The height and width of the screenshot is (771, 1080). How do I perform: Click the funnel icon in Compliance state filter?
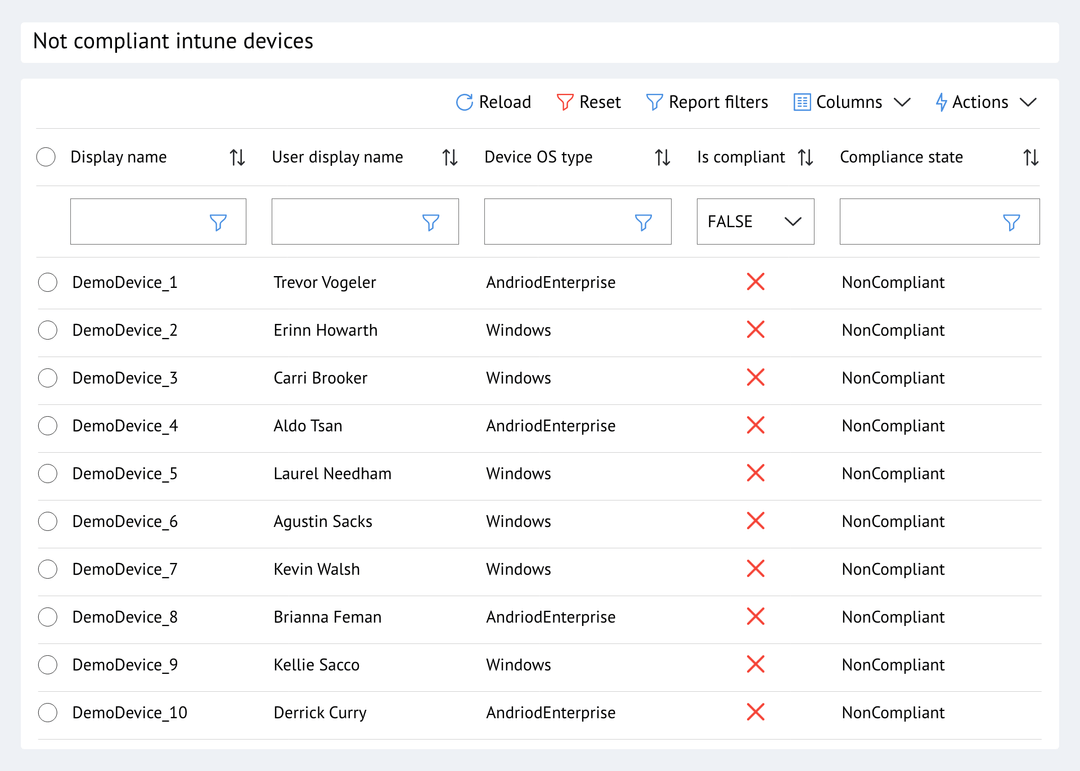click(1011, 222)
